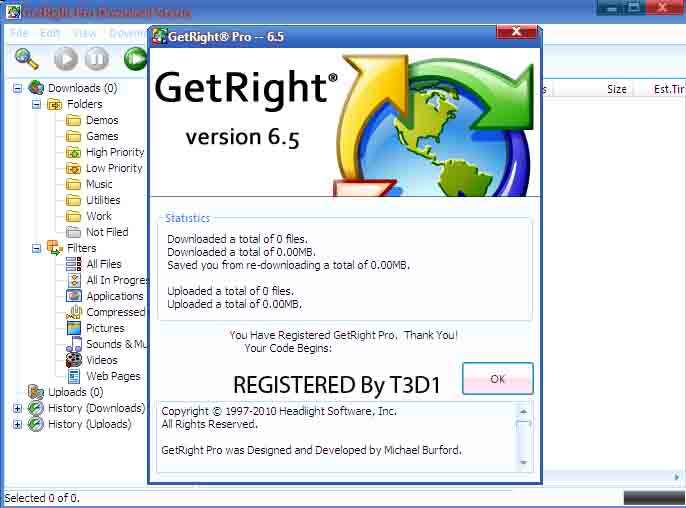The image size is (686, 508).
Task: Collapse the Folders tree node
Action: coord(36,104)
